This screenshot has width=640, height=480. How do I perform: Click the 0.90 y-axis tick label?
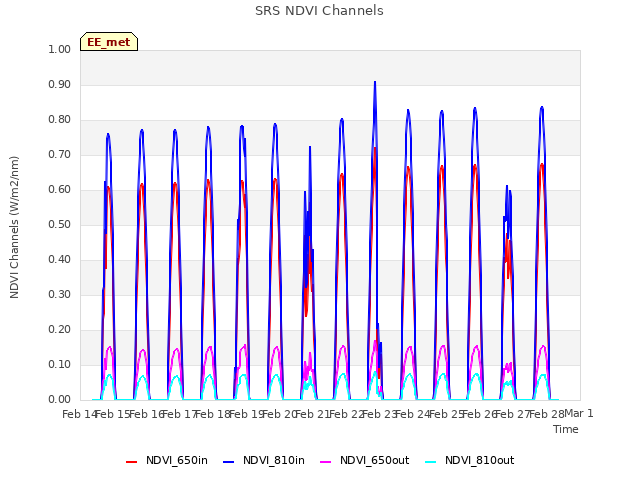[59, 84]
